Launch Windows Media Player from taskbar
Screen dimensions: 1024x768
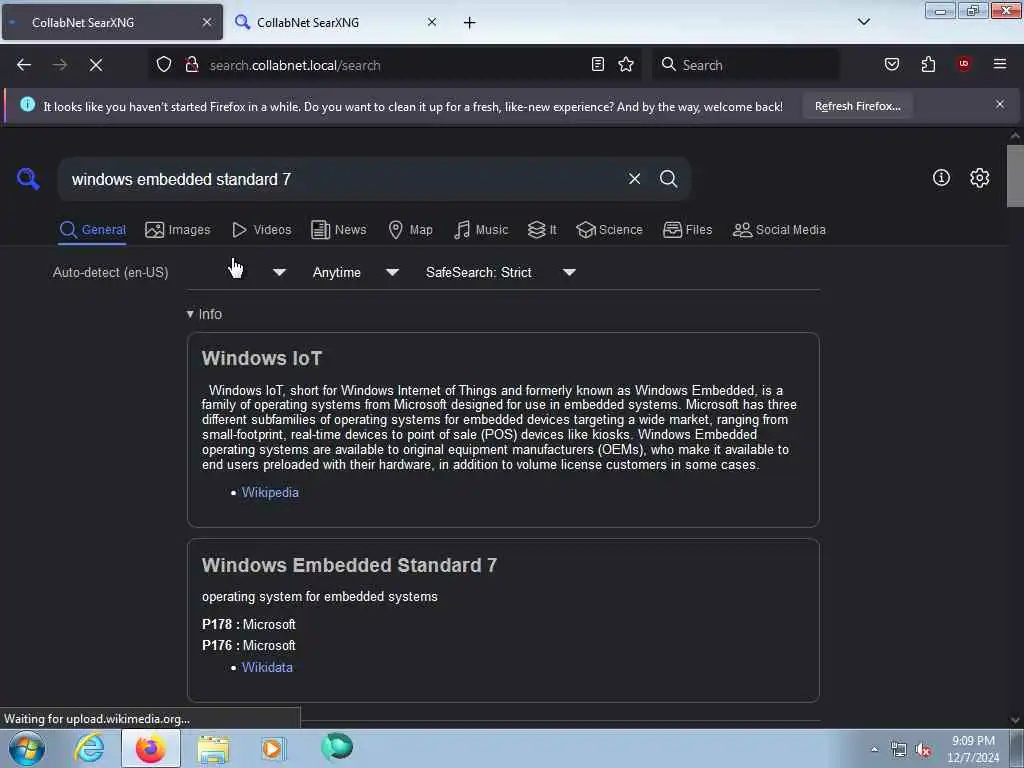(273, 748)
